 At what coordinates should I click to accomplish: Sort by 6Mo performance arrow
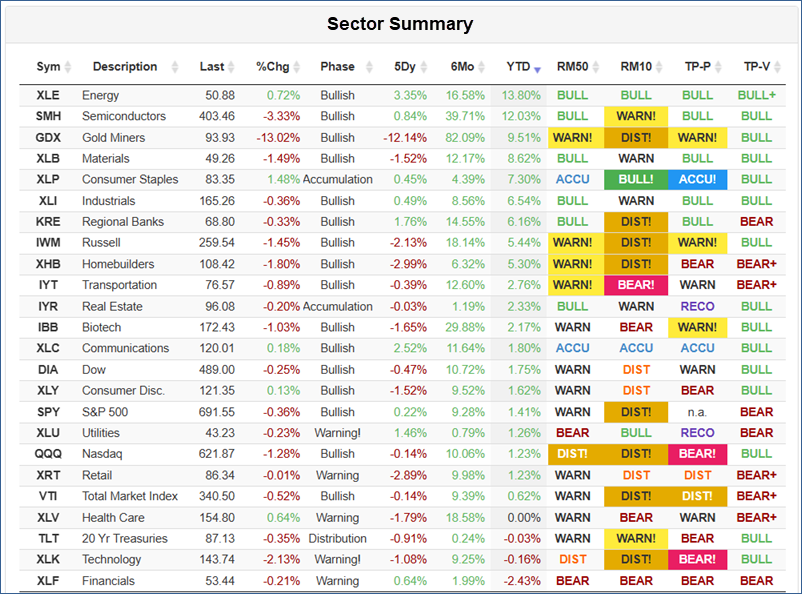pos(481,67)
